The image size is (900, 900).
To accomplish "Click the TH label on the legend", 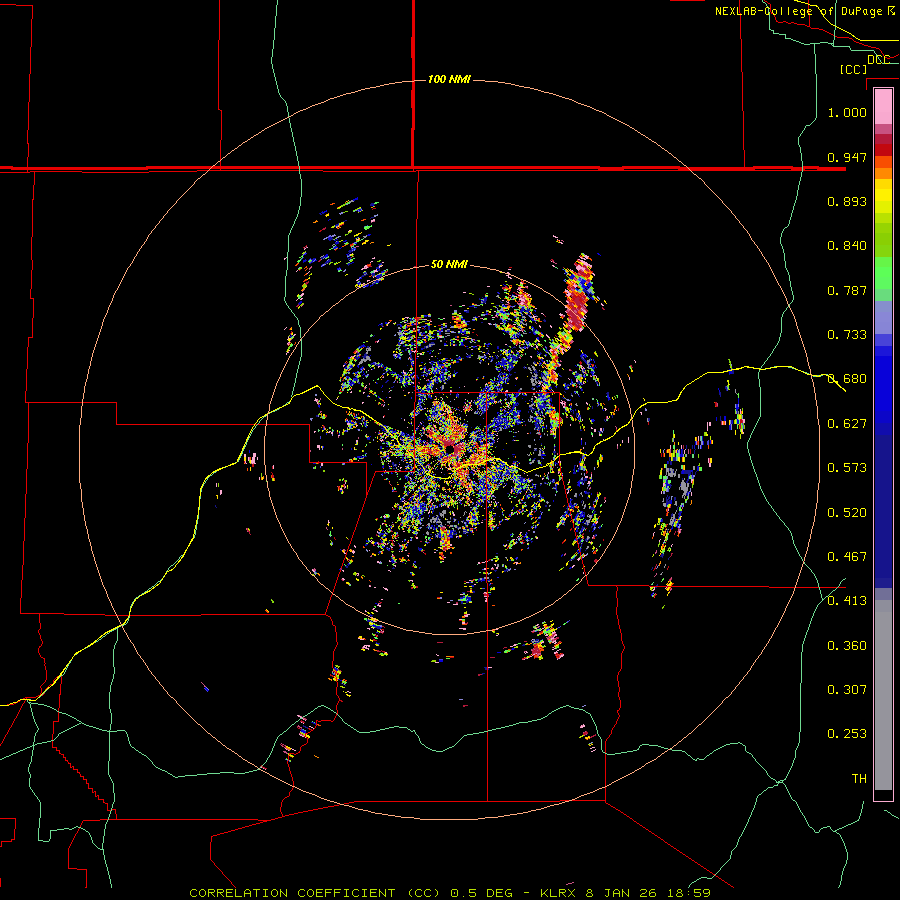I will pyautogui.click(x=859, y=778).
